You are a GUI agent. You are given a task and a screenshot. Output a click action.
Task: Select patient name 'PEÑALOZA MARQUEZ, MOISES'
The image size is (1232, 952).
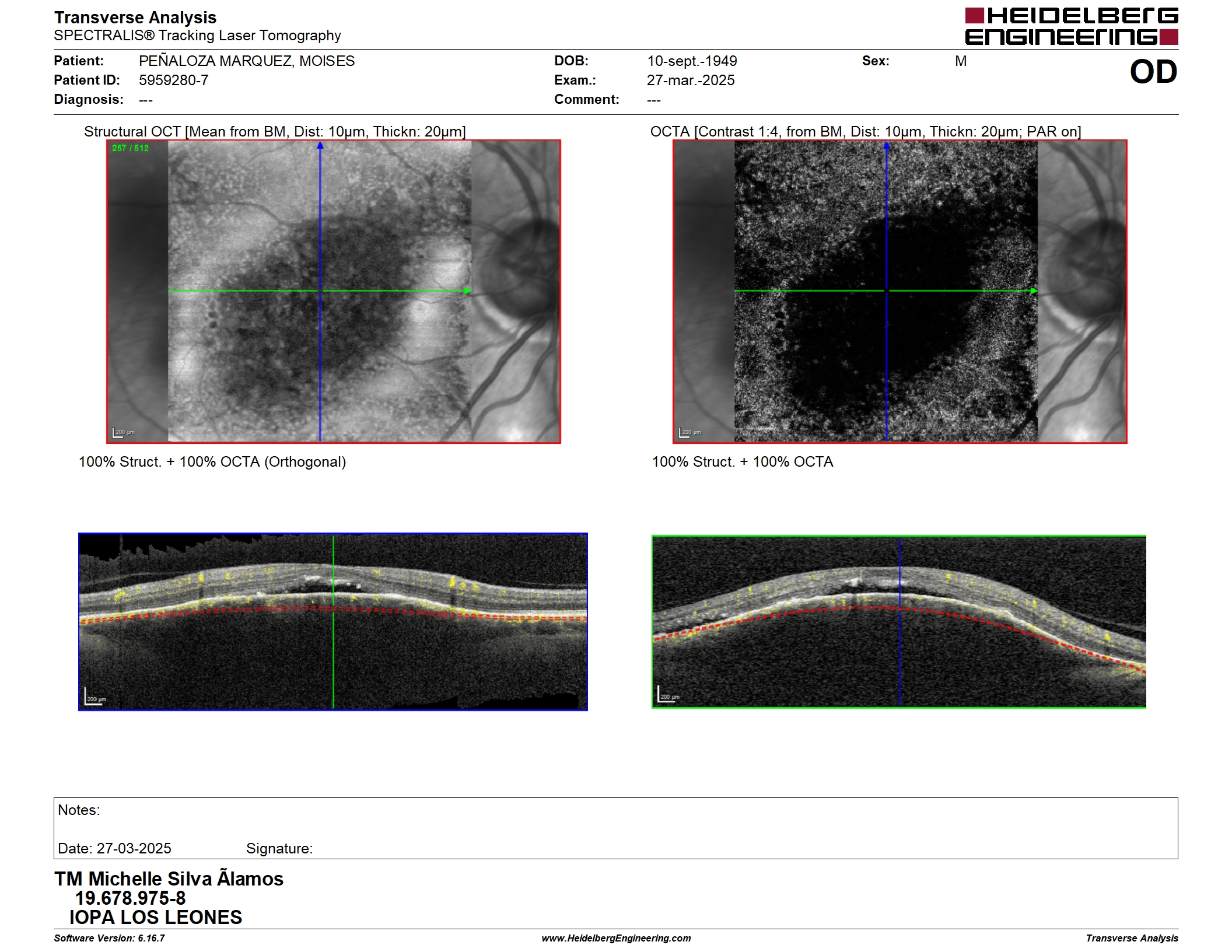pyautogui.click(x=247, y=61)
